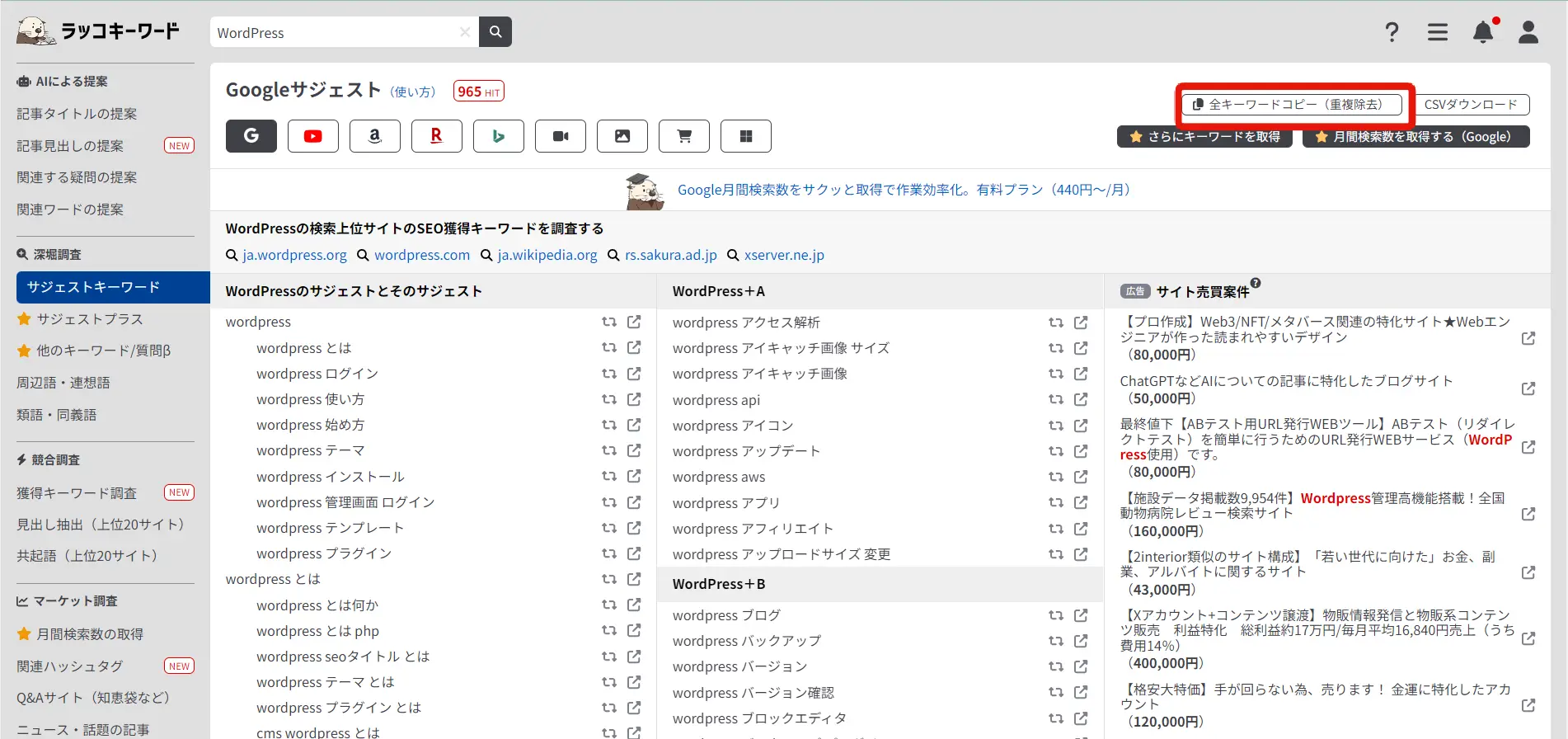1568x739 pixels.
Task: Click the site sale ads help icon
Action: pyautogui.click(x=1256, y=284)
